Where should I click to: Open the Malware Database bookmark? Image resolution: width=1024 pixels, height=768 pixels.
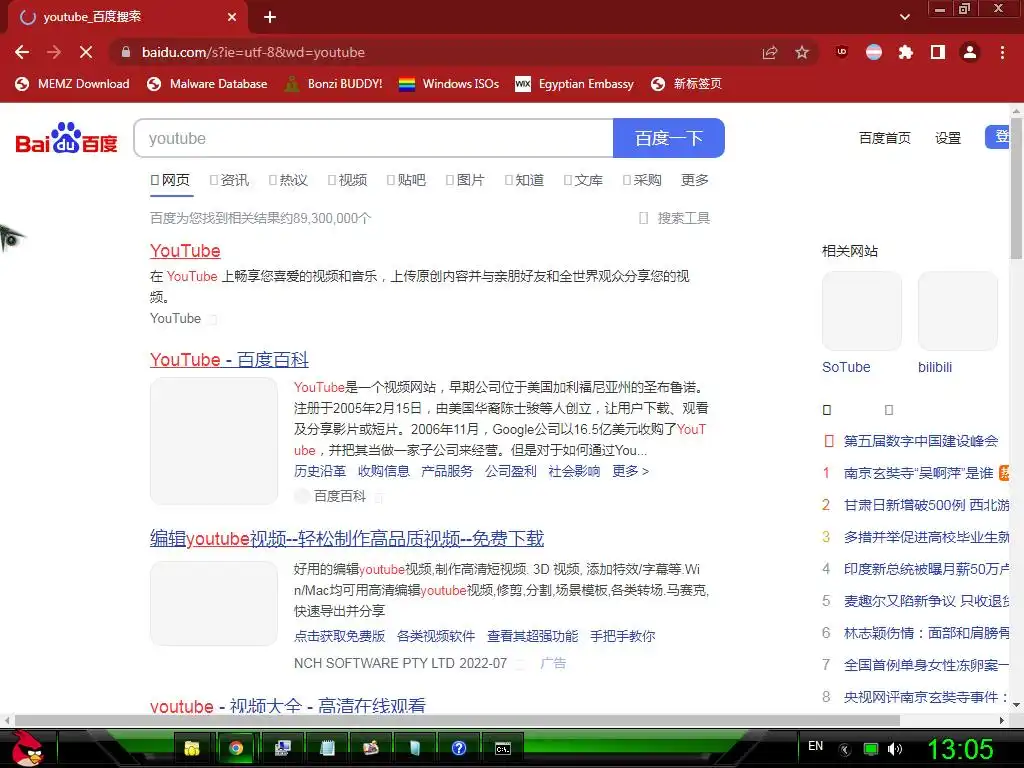[x=208, y=84]
